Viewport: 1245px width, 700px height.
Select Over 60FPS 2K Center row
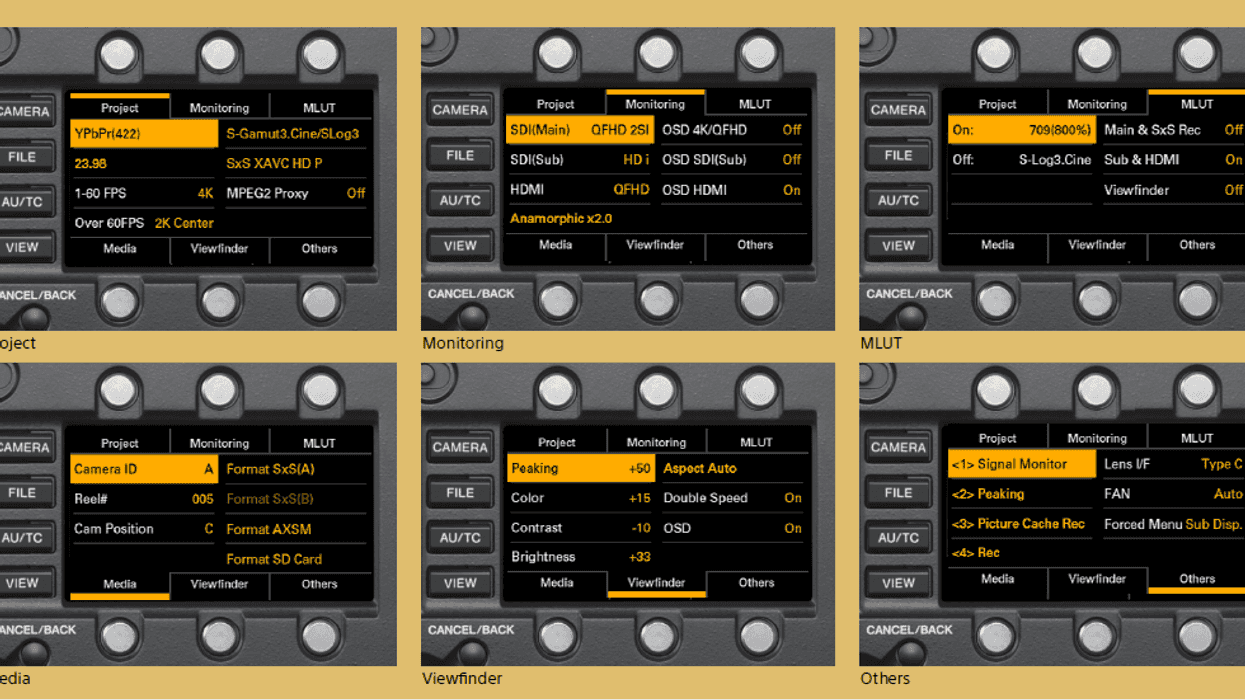[144, 223]
